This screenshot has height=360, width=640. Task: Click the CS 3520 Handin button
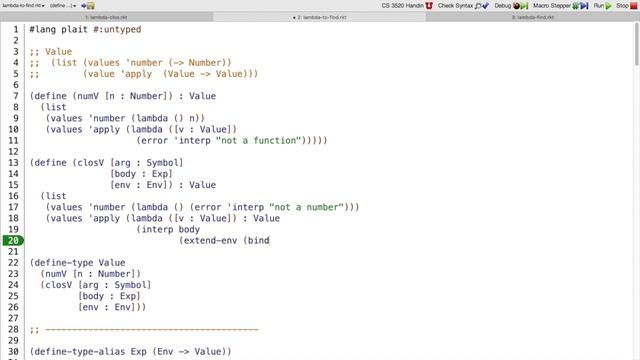coord(407,6)
